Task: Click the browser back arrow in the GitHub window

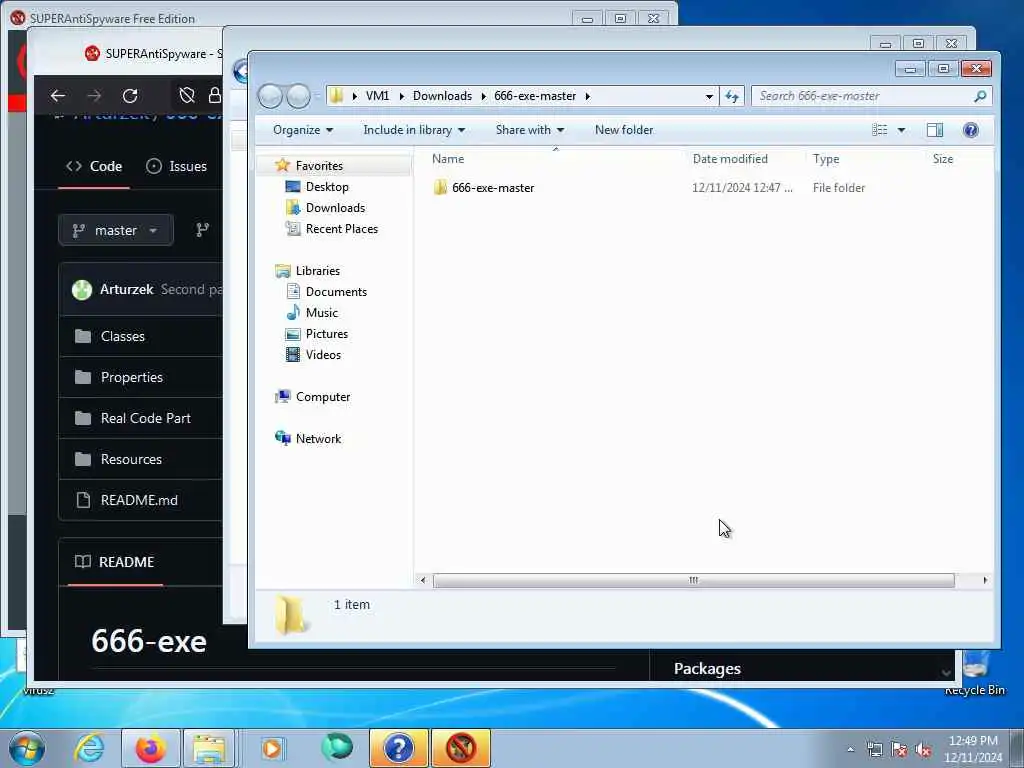Action: tap(57, 96)
